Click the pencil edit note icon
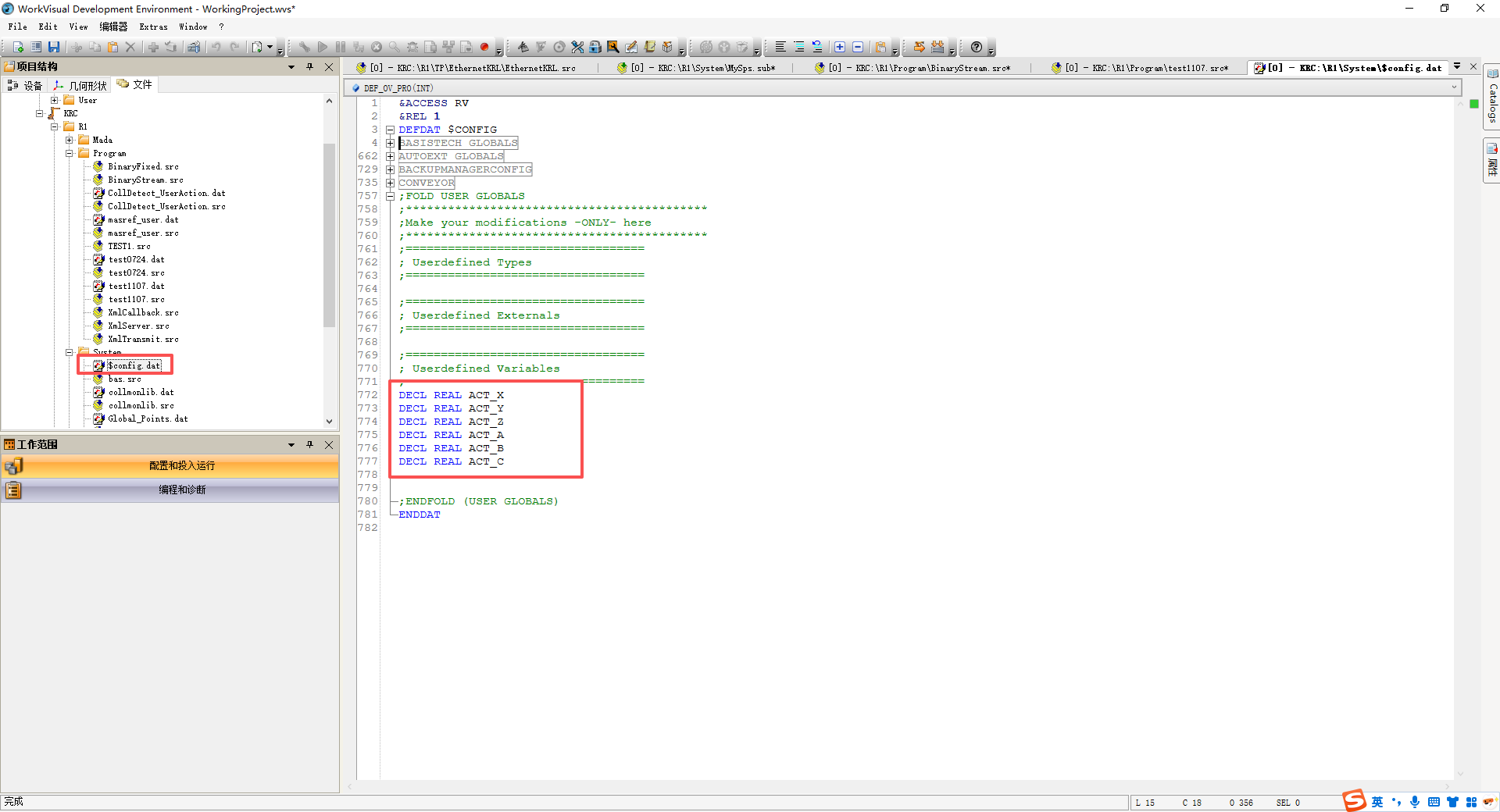Image resolution: width=1500 pixels, height=812 pixels. click(x=631, y=48)
